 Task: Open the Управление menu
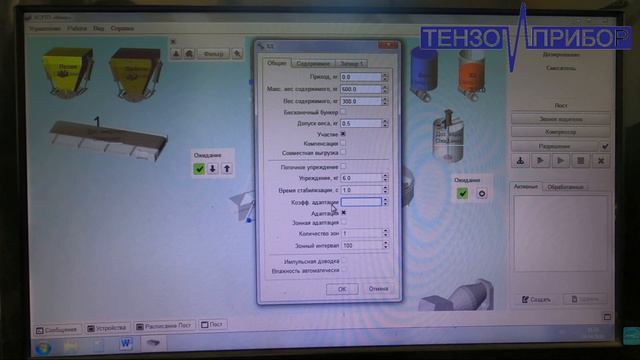click(x=44, y=29)
